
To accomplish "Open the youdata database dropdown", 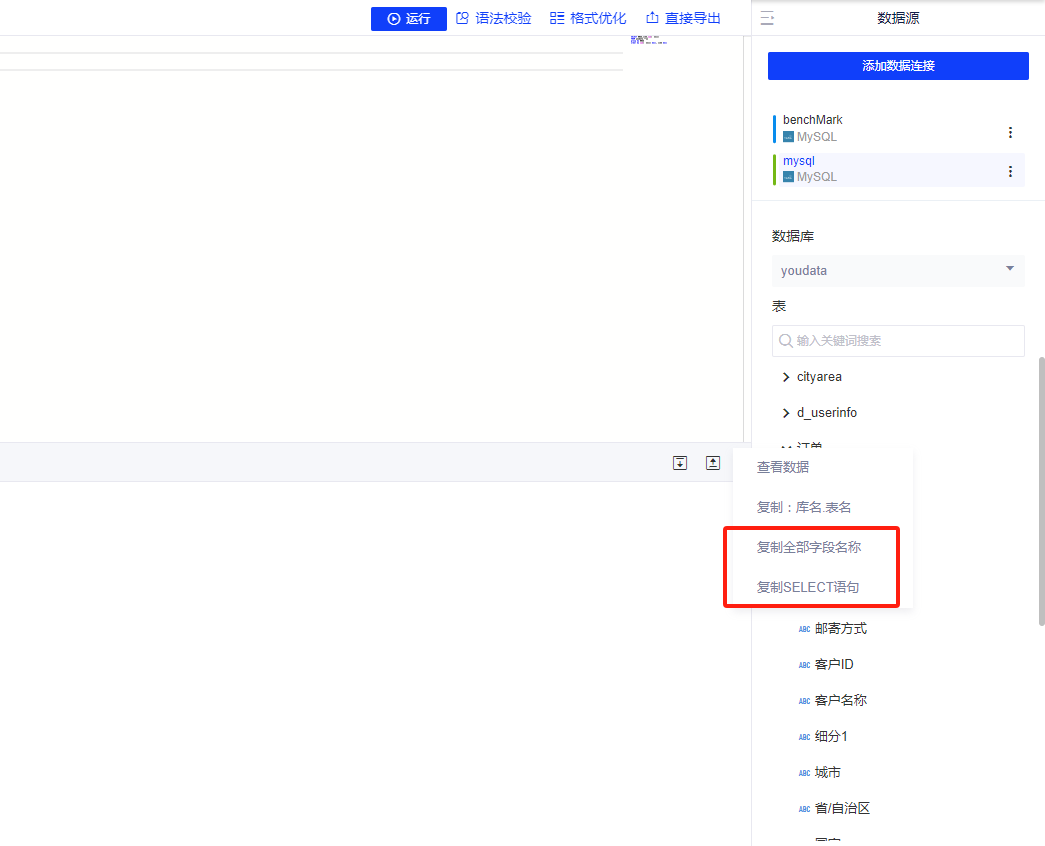I will [x=898, y=270].
